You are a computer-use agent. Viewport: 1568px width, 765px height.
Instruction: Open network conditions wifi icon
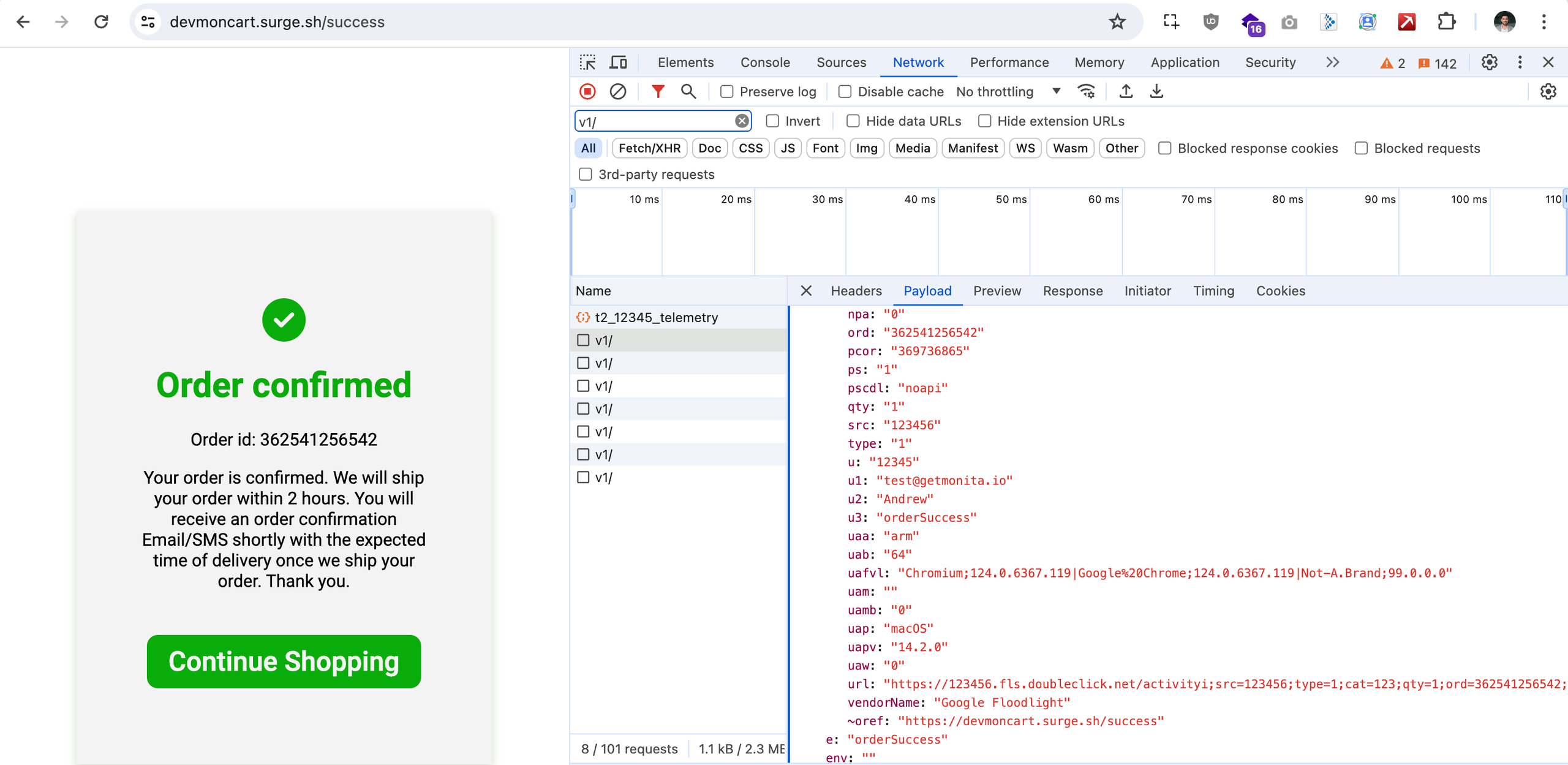[x=1086, y=91]
